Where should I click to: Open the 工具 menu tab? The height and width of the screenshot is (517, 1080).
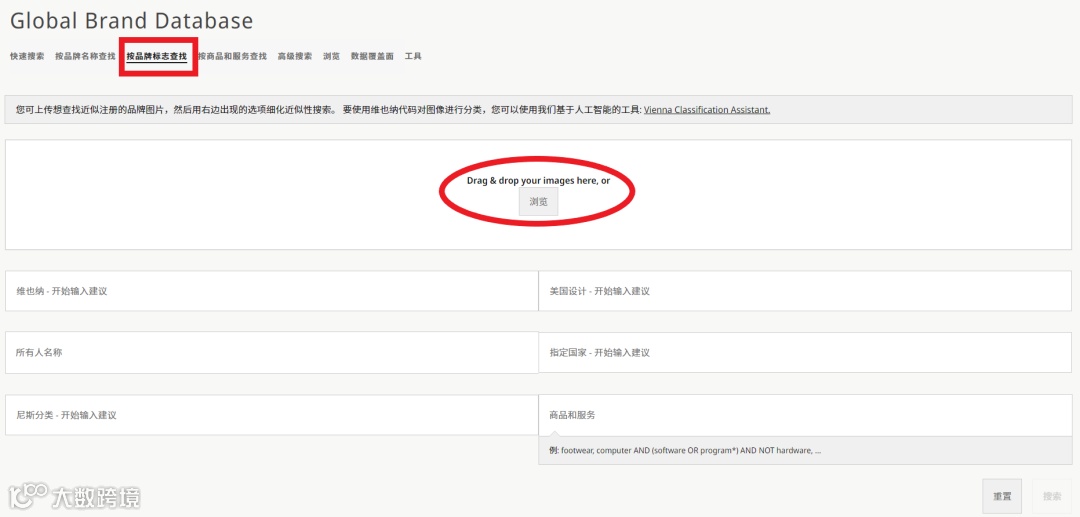pos(413,56)
